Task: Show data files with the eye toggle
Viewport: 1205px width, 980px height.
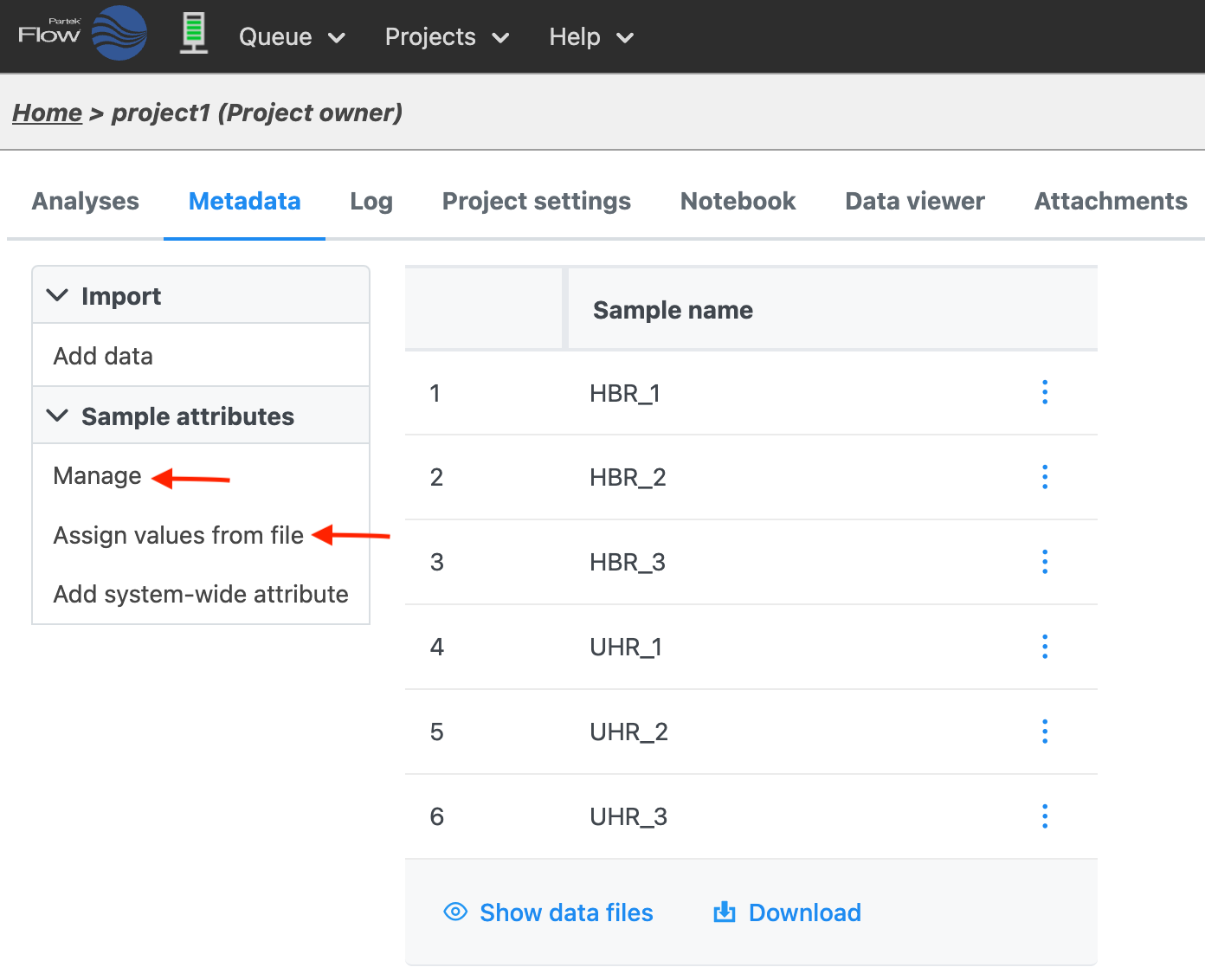Action: (x=548, y=912)
